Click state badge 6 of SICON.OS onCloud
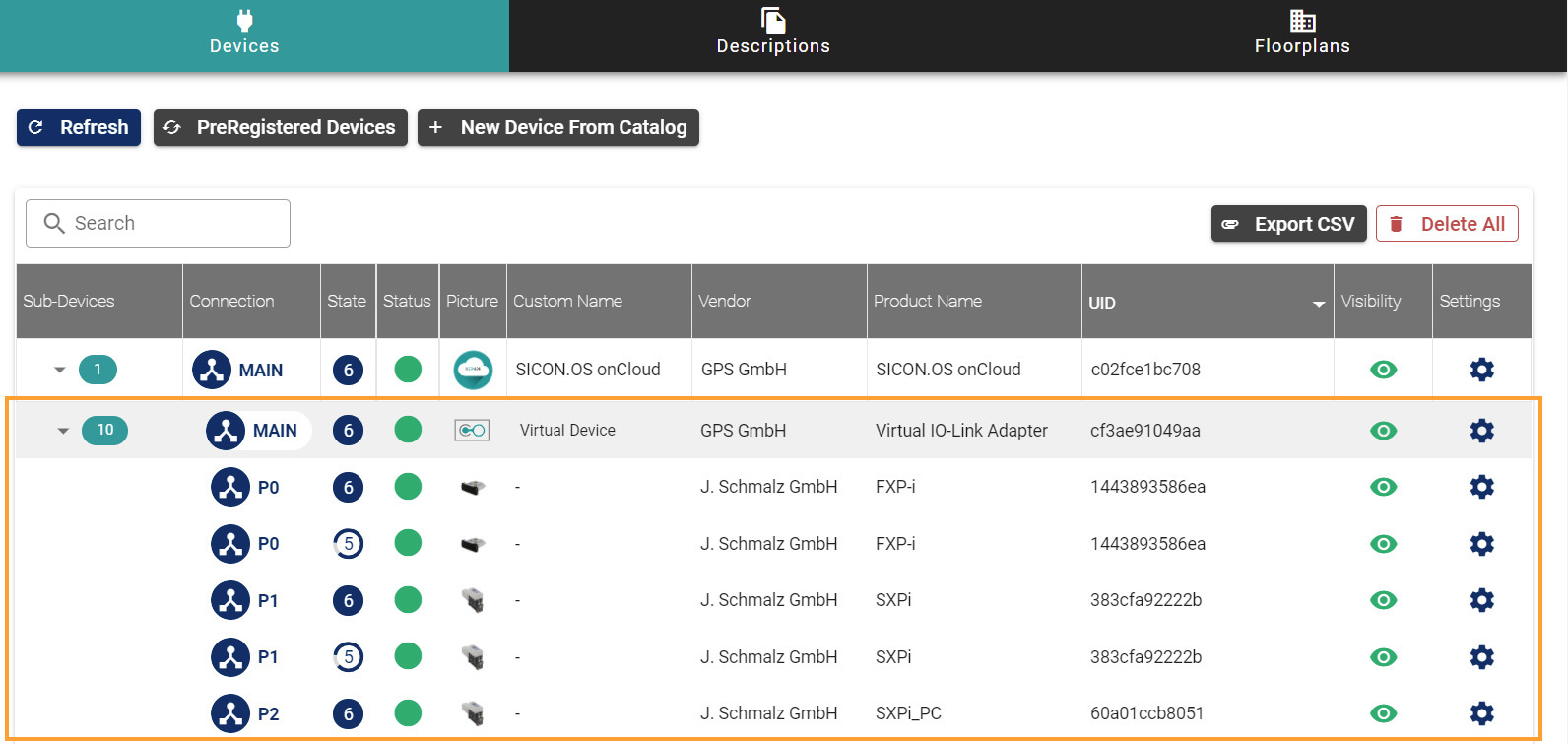 pos(348,371)
